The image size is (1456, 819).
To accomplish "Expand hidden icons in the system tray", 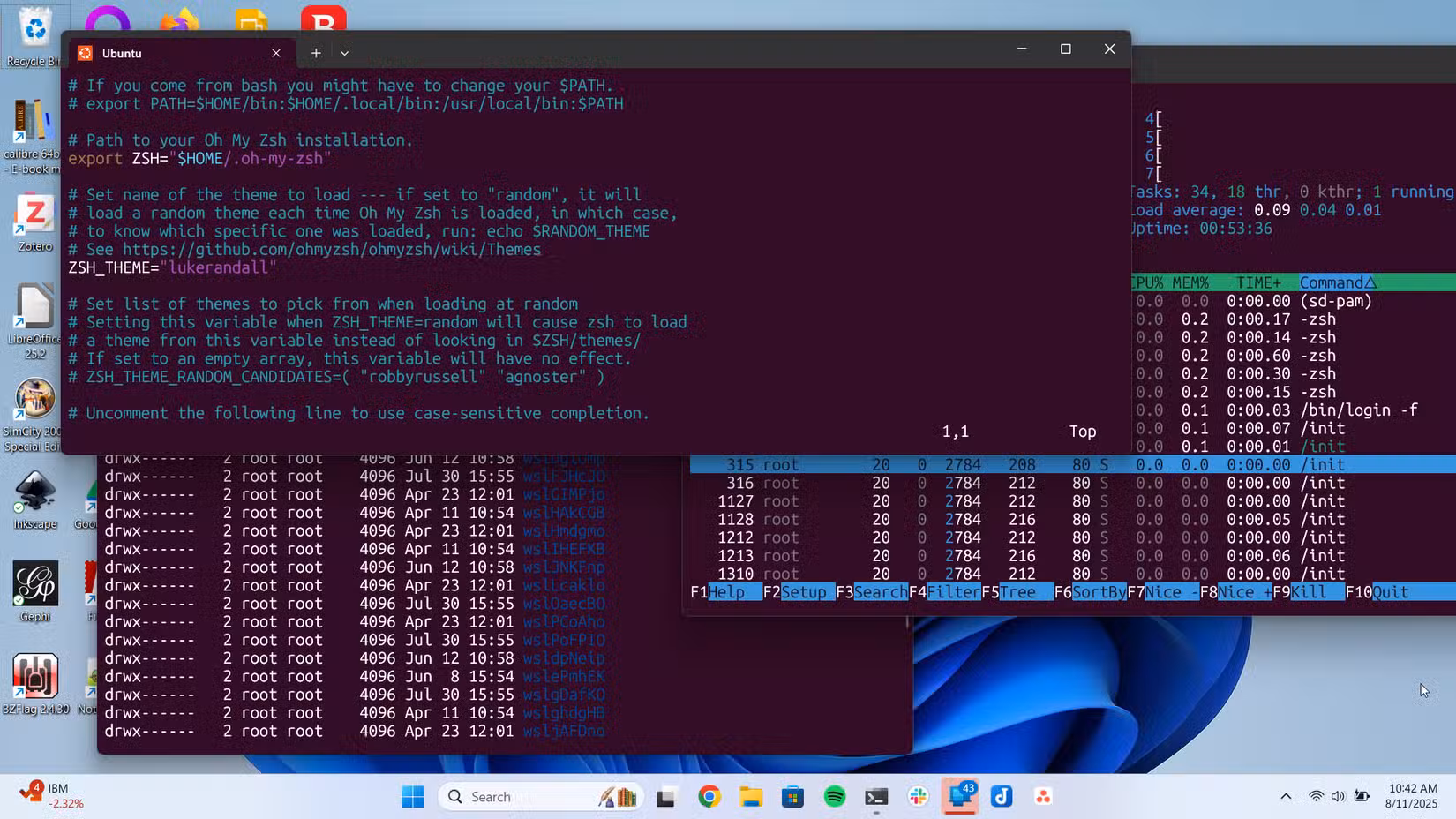I will click(x=1286, y=796).
